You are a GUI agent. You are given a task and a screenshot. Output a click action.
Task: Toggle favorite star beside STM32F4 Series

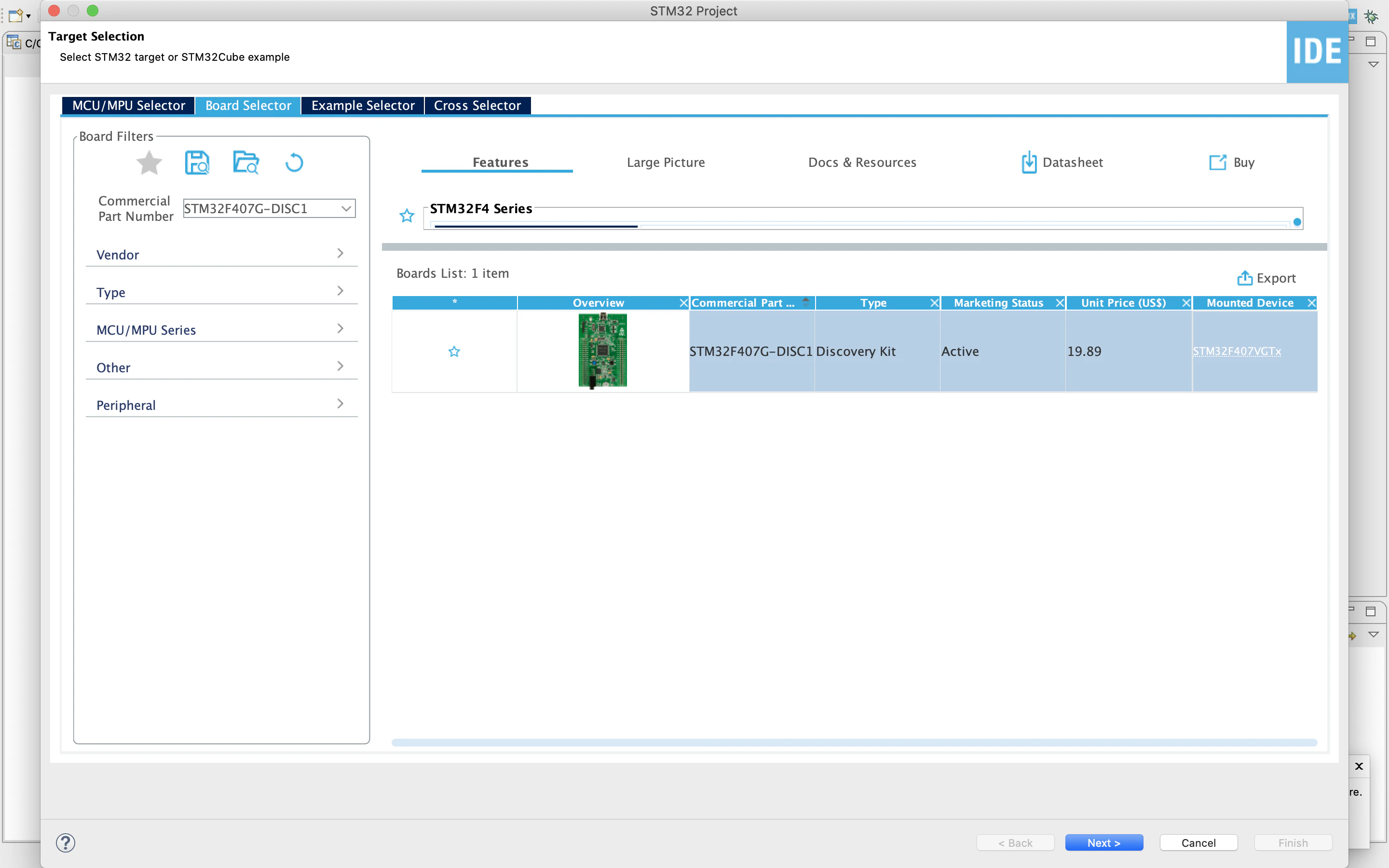pyautogui.click(x=407, y=216)
